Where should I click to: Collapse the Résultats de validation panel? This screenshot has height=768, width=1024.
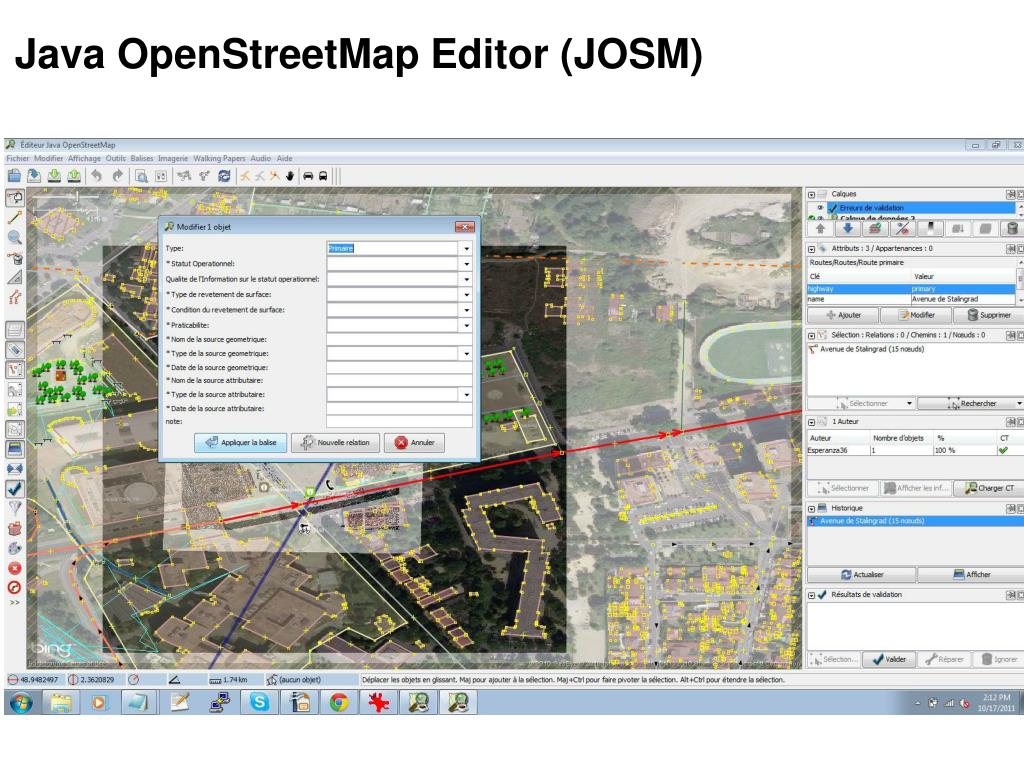[812, 595]
